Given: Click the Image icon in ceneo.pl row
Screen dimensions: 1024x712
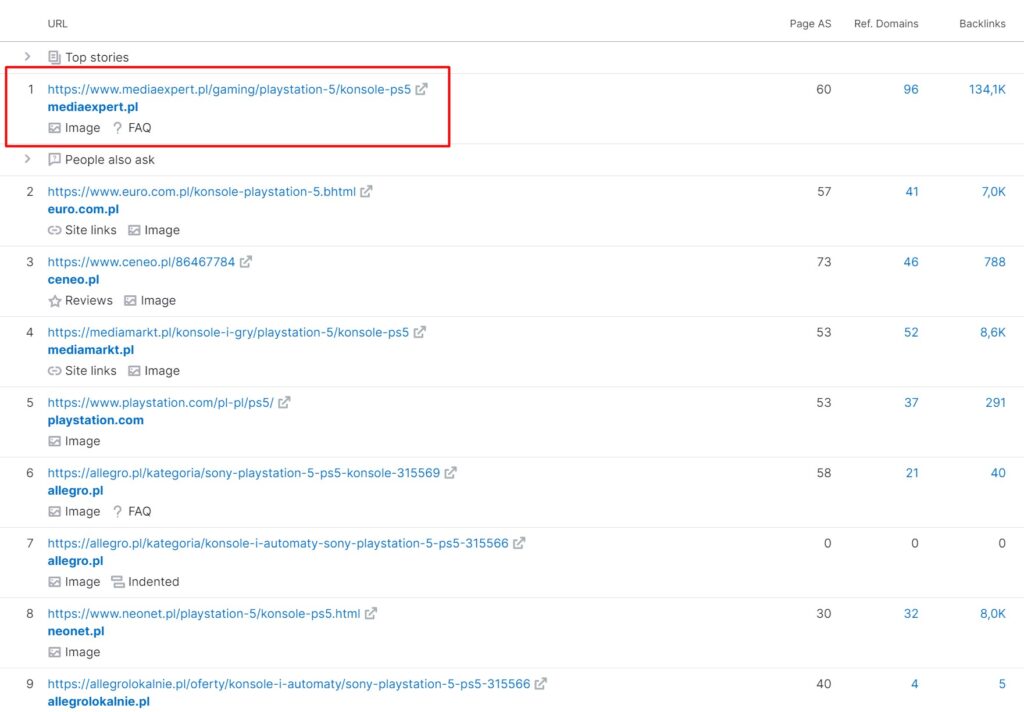Looking at the screenshot, I should [x=130, y=300].
